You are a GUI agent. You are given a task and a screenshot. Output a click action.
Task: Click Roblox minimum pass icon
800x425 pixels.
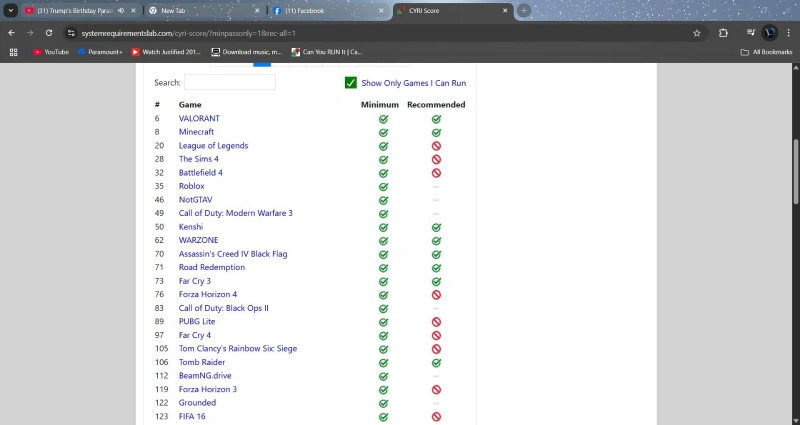(x=383, y=187)
